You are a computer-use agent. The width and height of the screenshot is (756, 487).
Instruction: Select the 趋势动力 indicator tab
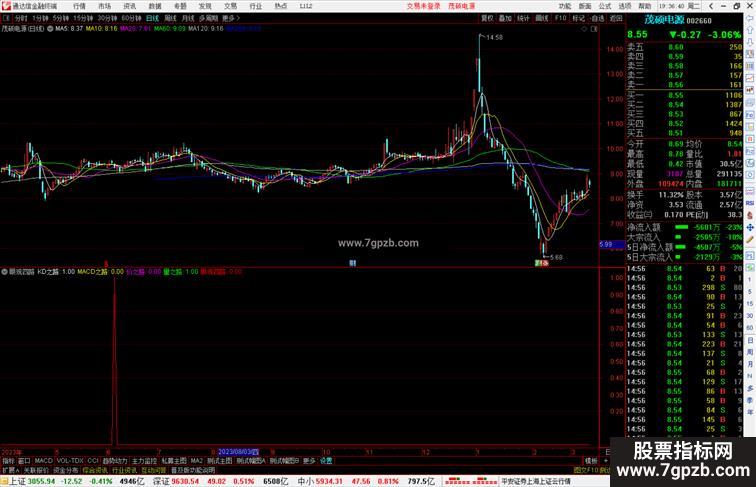point(115,461)
